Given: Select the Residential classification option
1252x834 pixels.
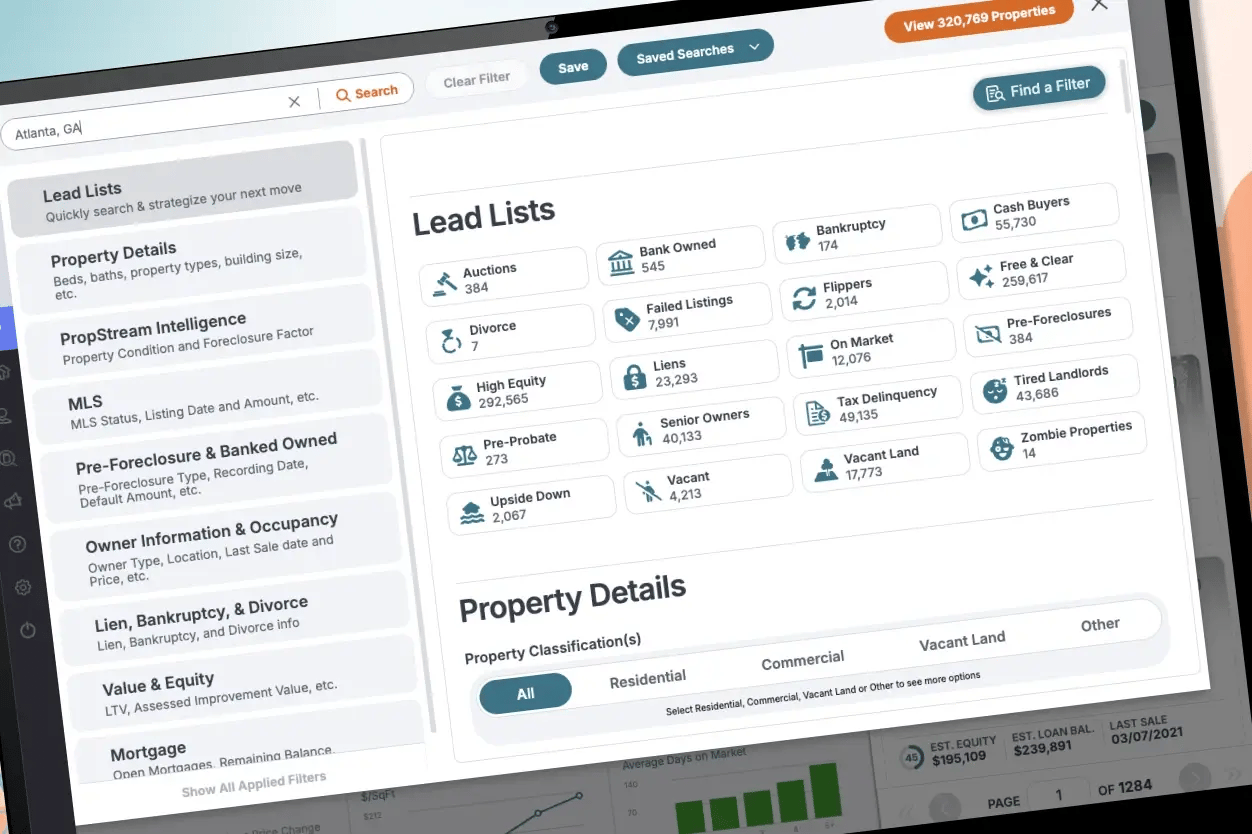Looking at the screenshot, I should click(647, 678).
